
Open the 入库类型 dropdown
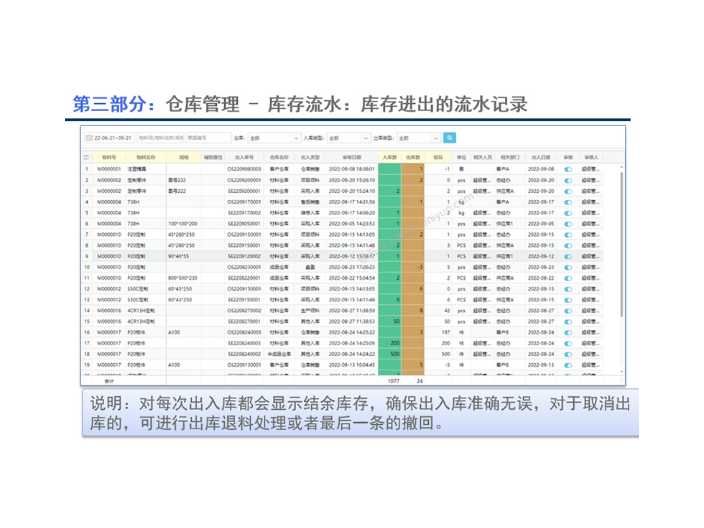[x=349, y=138]
